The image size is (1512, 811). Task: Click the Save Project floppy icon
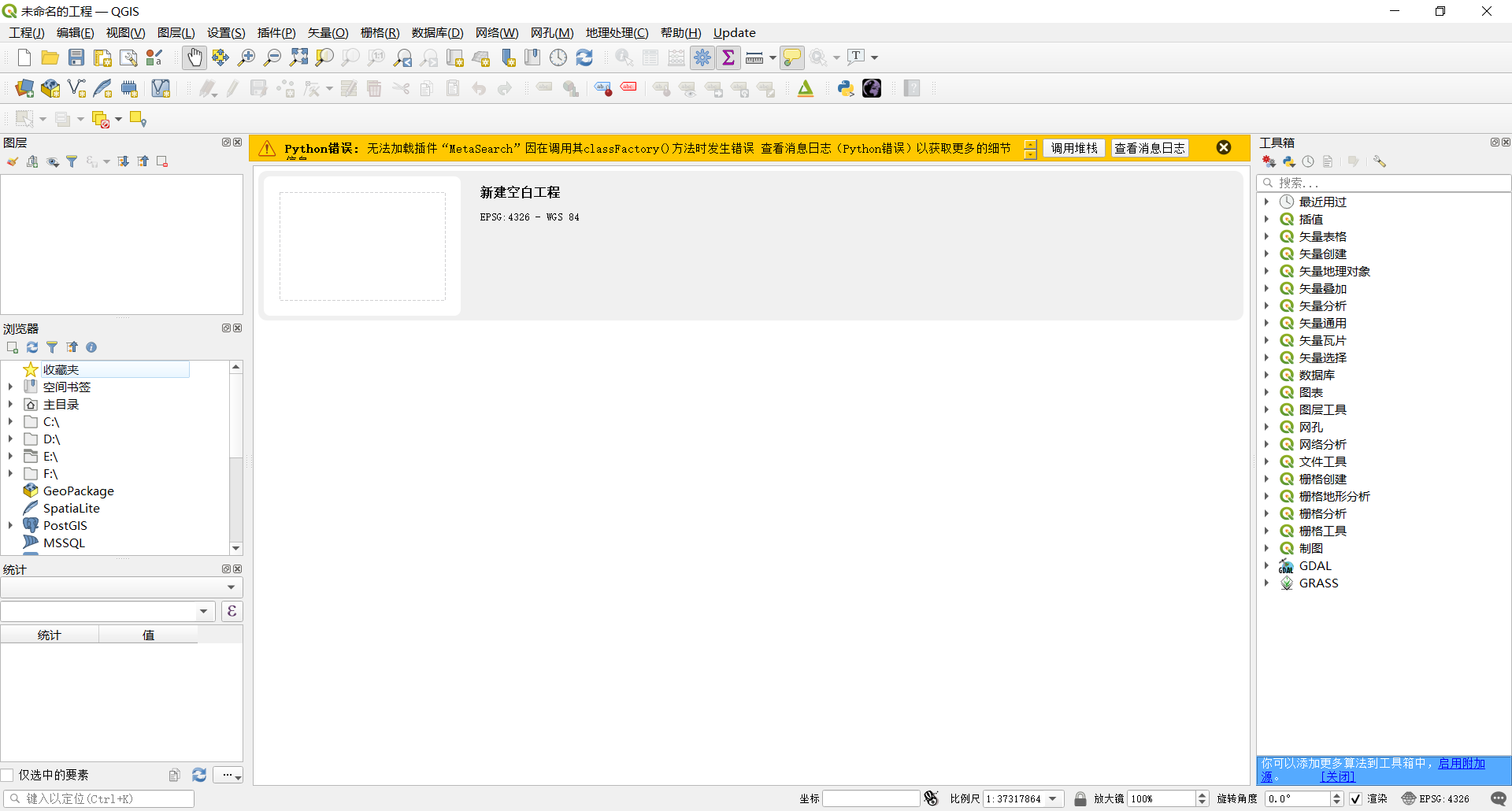point(76,57)
